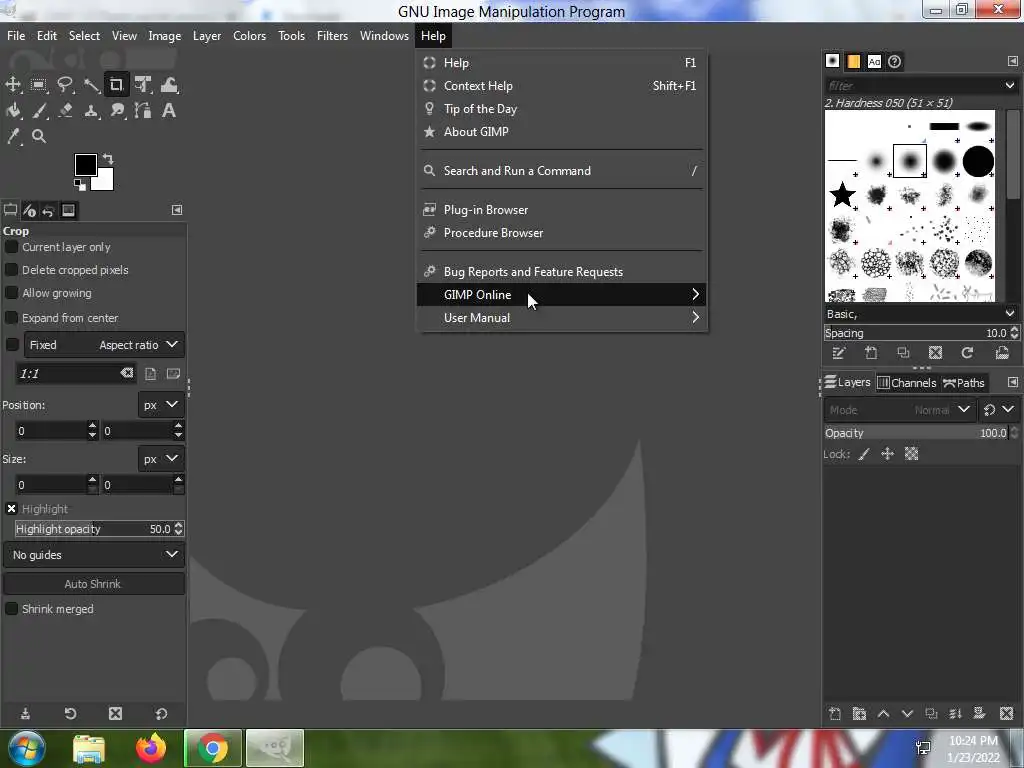Viewport: 1024px width, 768px height.
Task: Create a new layer icon
Action: click(x=835, y=714)
